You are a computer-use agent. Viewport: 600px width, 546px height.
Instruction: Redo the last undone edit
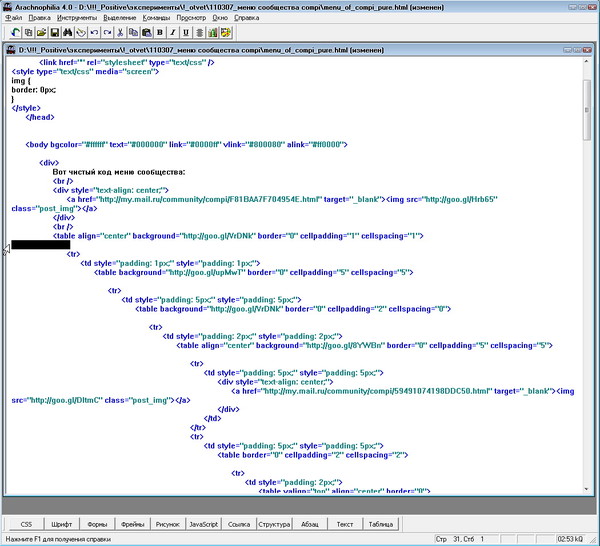pos(107,33)
